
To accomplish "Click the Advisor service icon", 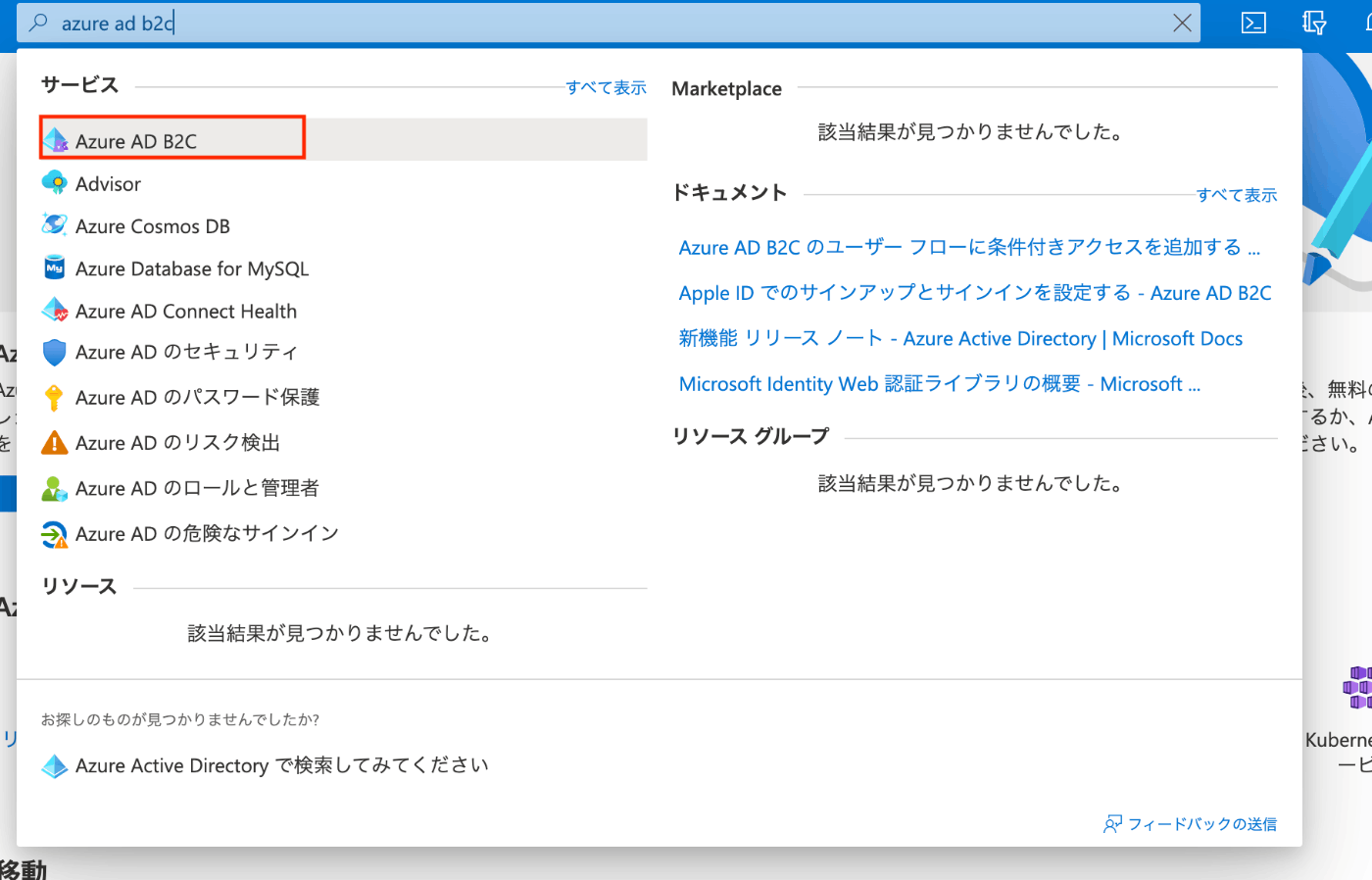I will (x=55, y=182).
